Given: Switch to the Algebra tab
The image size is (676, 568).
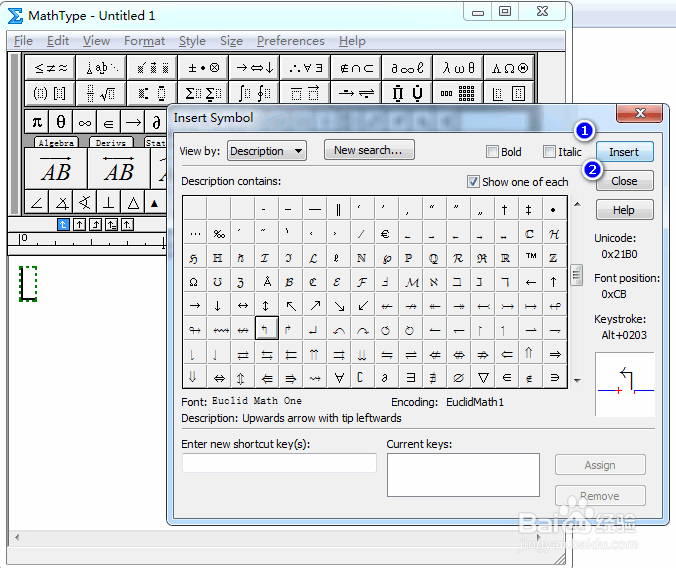Looking at the screenshot, I should point(56,143).
